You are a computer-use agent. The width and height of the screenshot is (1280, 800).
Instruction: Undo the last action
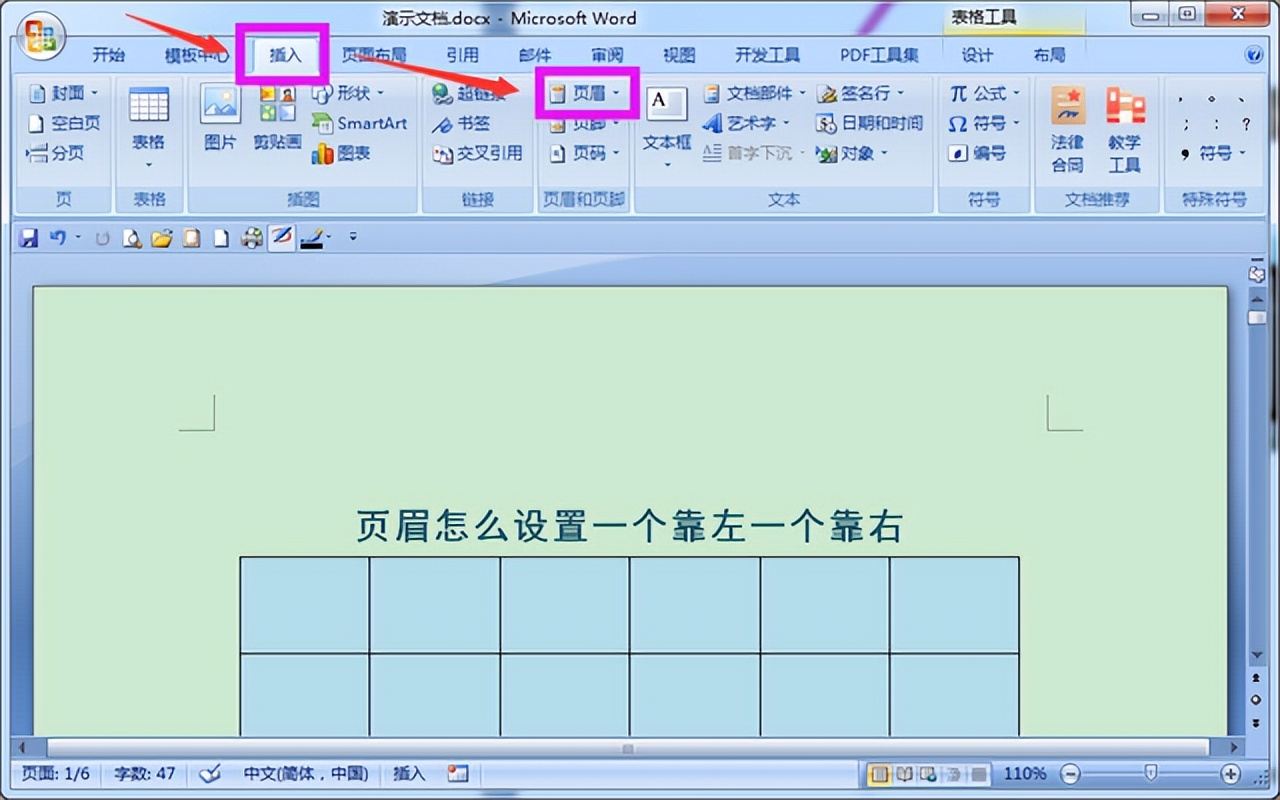[57, 238]
